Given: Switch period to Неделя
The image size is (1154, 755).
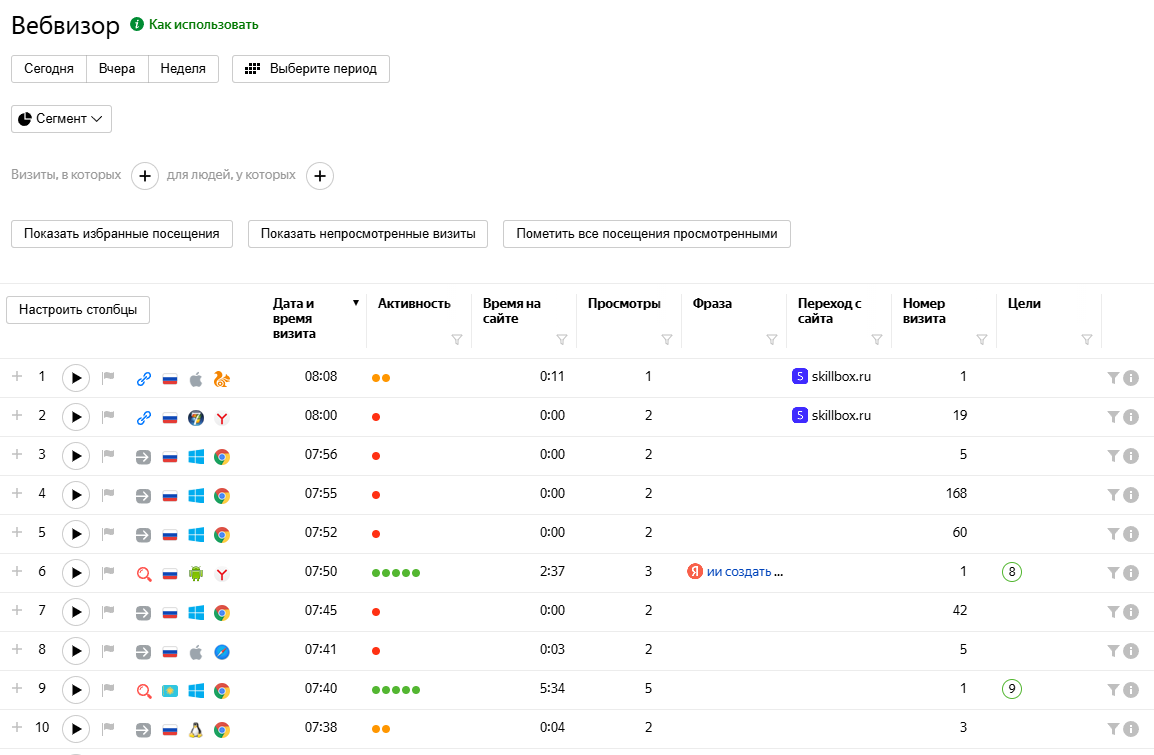Looking at the screenshot, I should pos(183,69).
